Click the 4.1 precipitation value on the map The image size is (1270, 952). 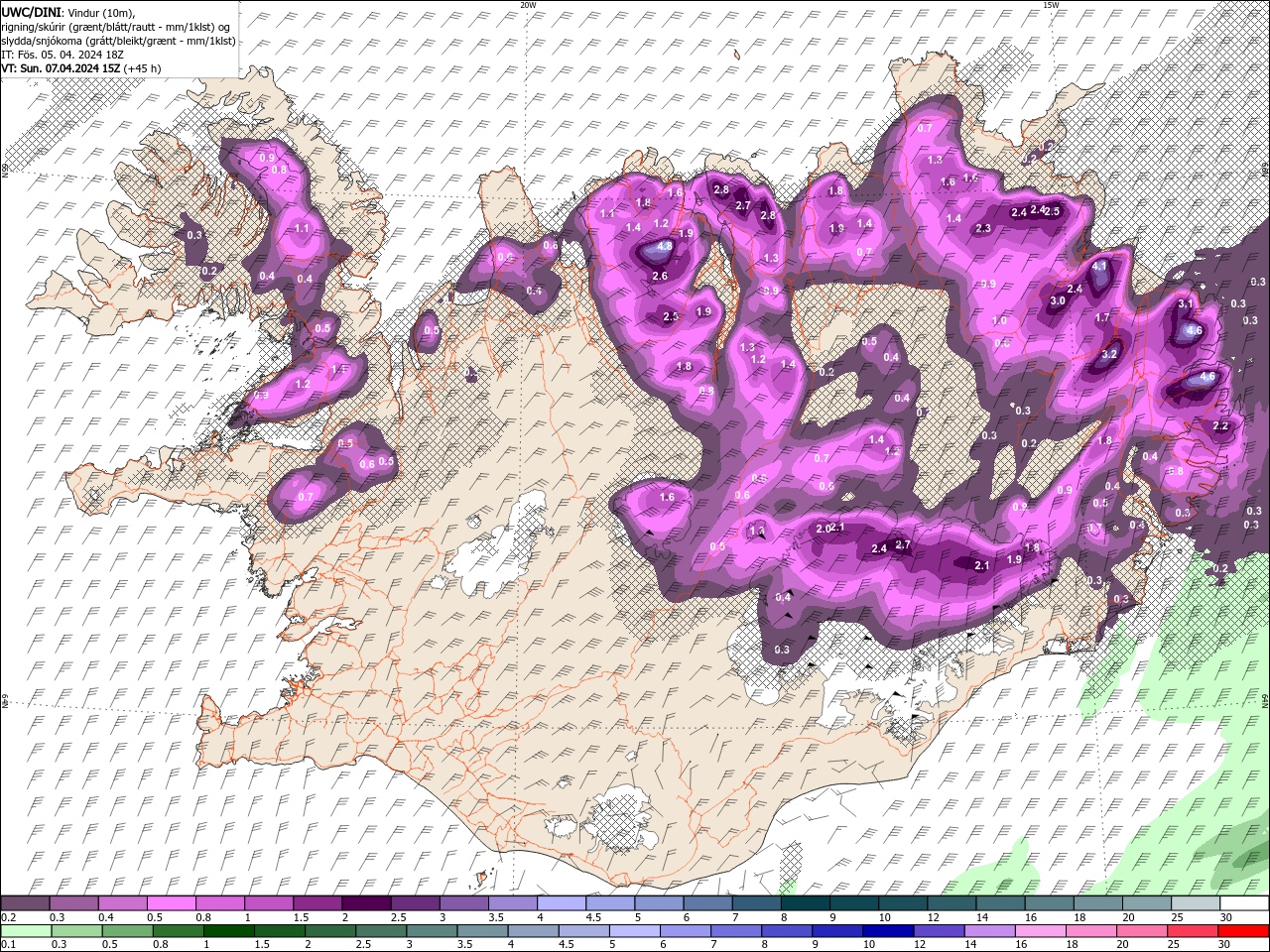pos(1099,267)
